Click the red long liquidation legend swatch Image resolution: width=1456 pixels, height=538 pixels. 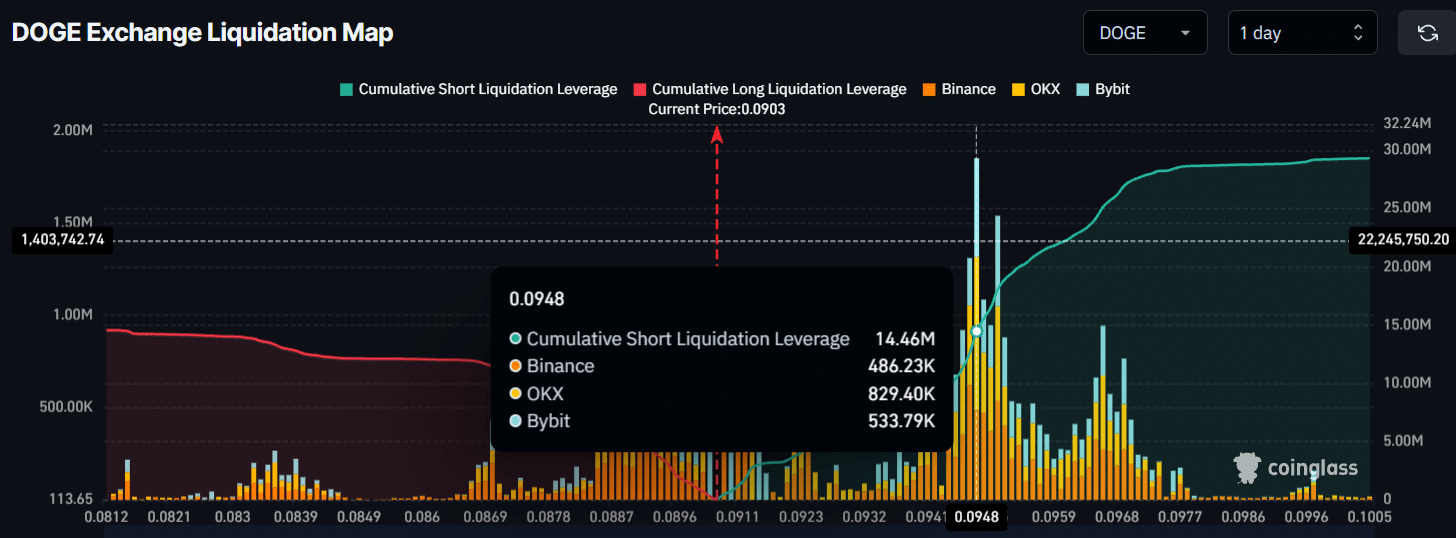639,89
